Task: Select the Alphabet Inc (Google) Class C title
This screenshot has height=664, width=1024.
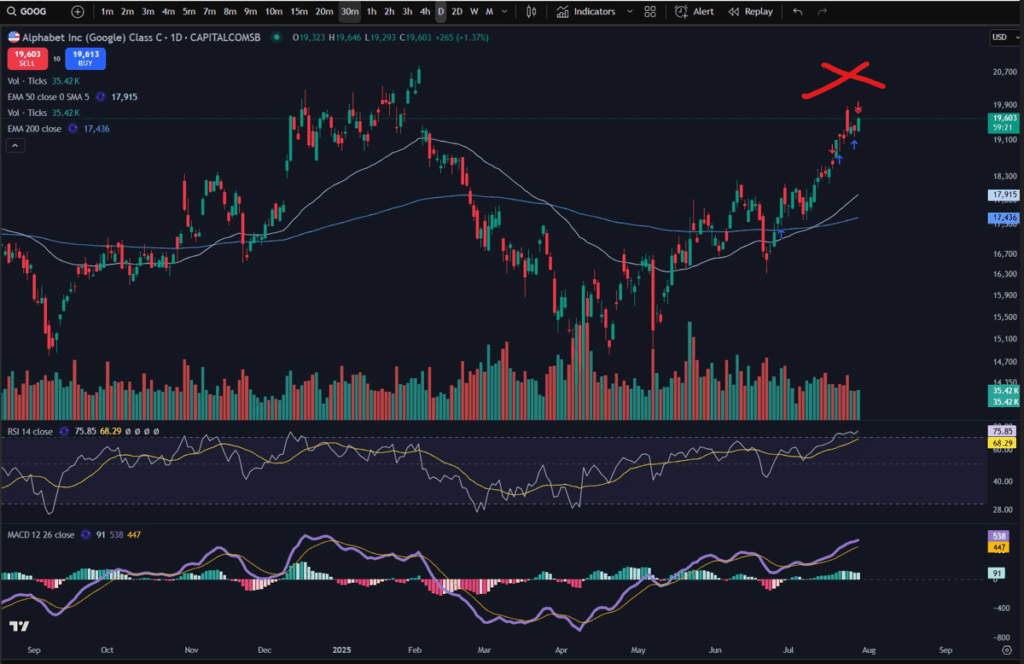Action: (92, 37)
